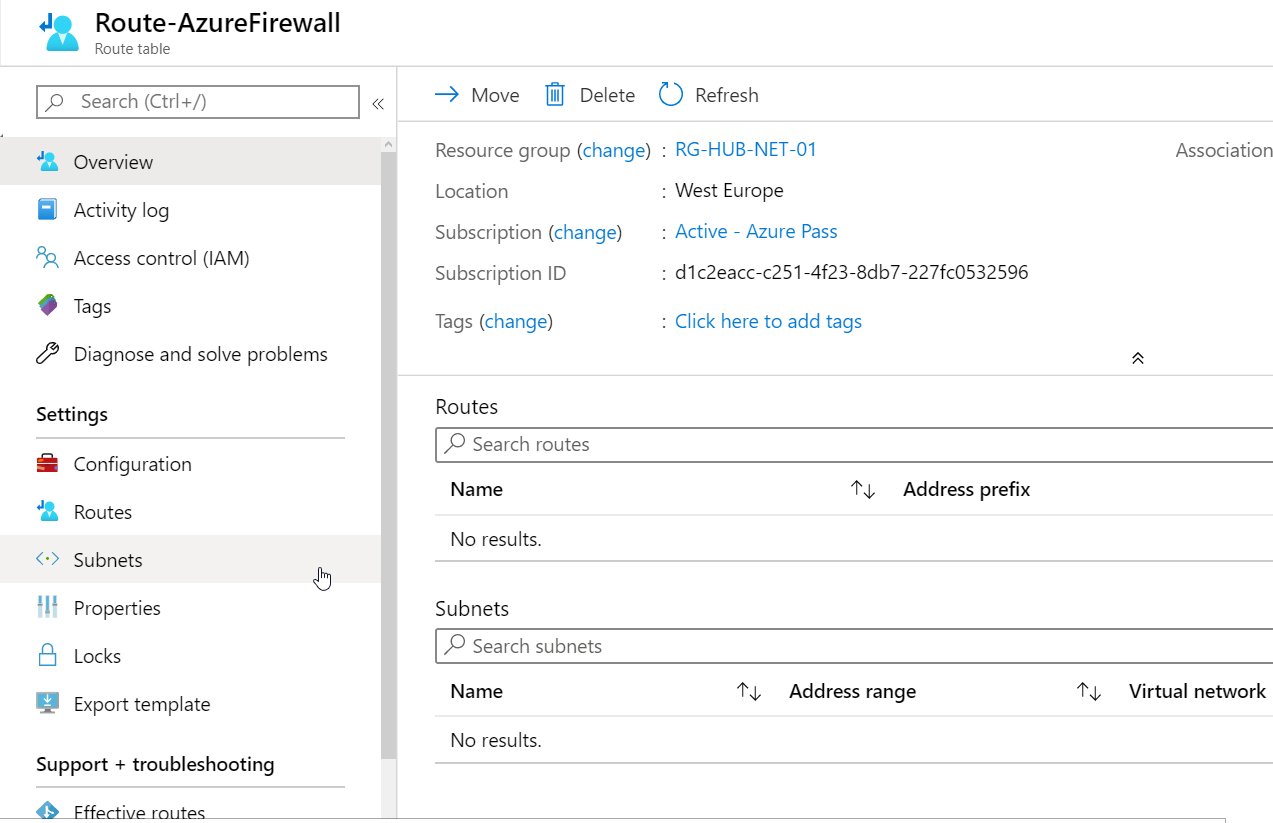Click the Address prefix column header
Image resolution: width=1273 pixels, height=823 pixels.
pos(966,489)
